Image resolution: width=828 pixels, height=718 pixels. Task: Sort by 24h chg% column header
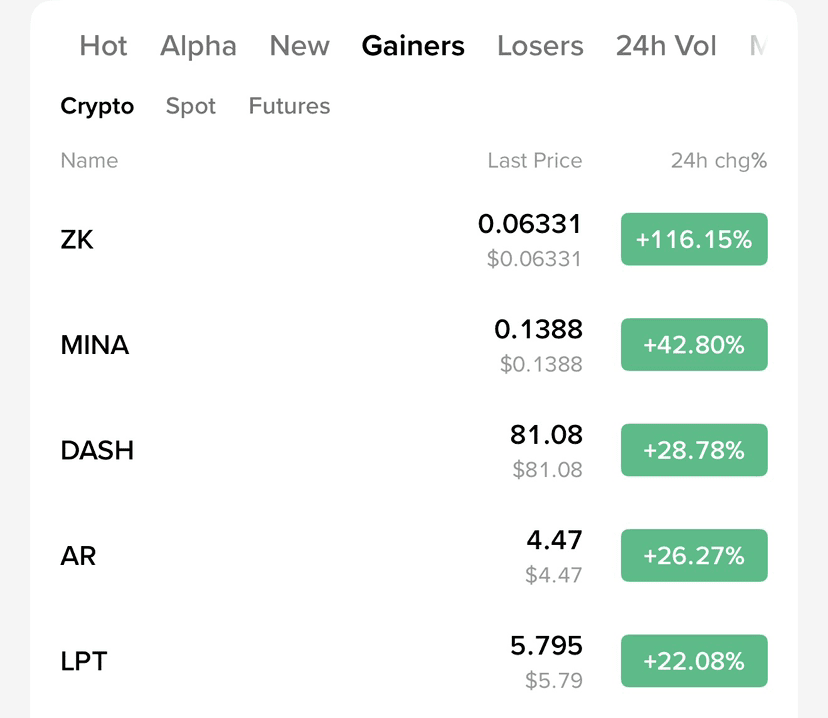click(x=719, y=160)
